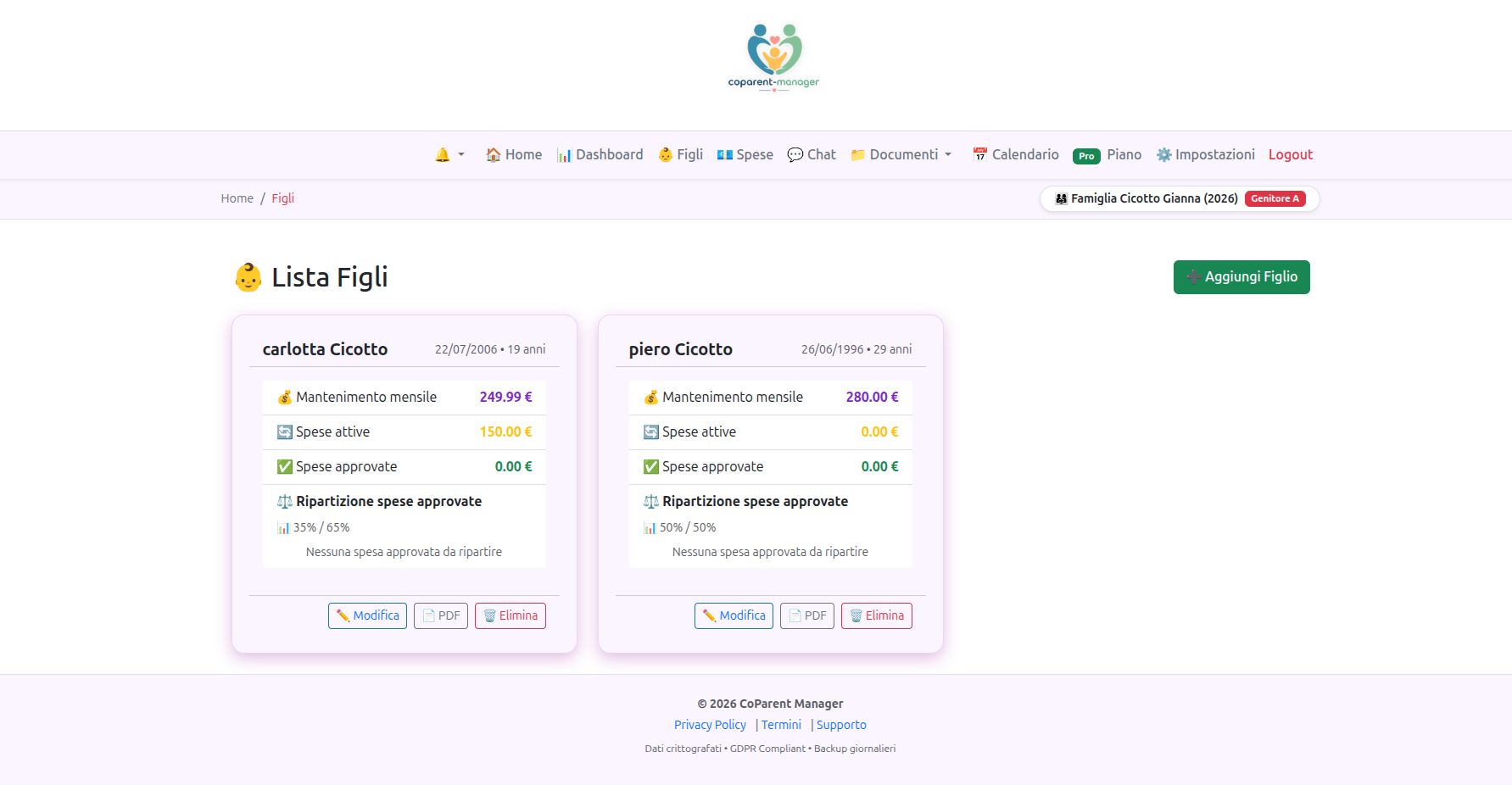Click the Dashboard chart icon in the navbar
The height and width of the screenshot is (785, 1512).
click(564, 155)
